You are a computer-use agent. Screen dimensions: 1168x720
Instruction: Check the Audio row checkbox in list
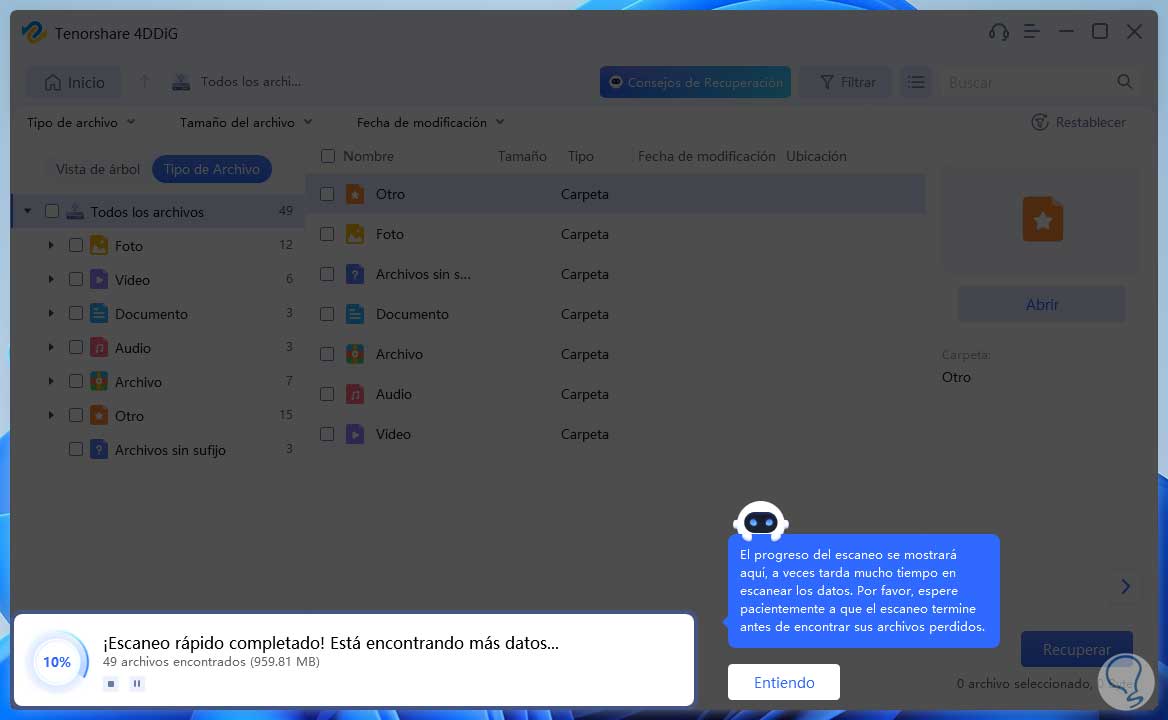[327, 394]
